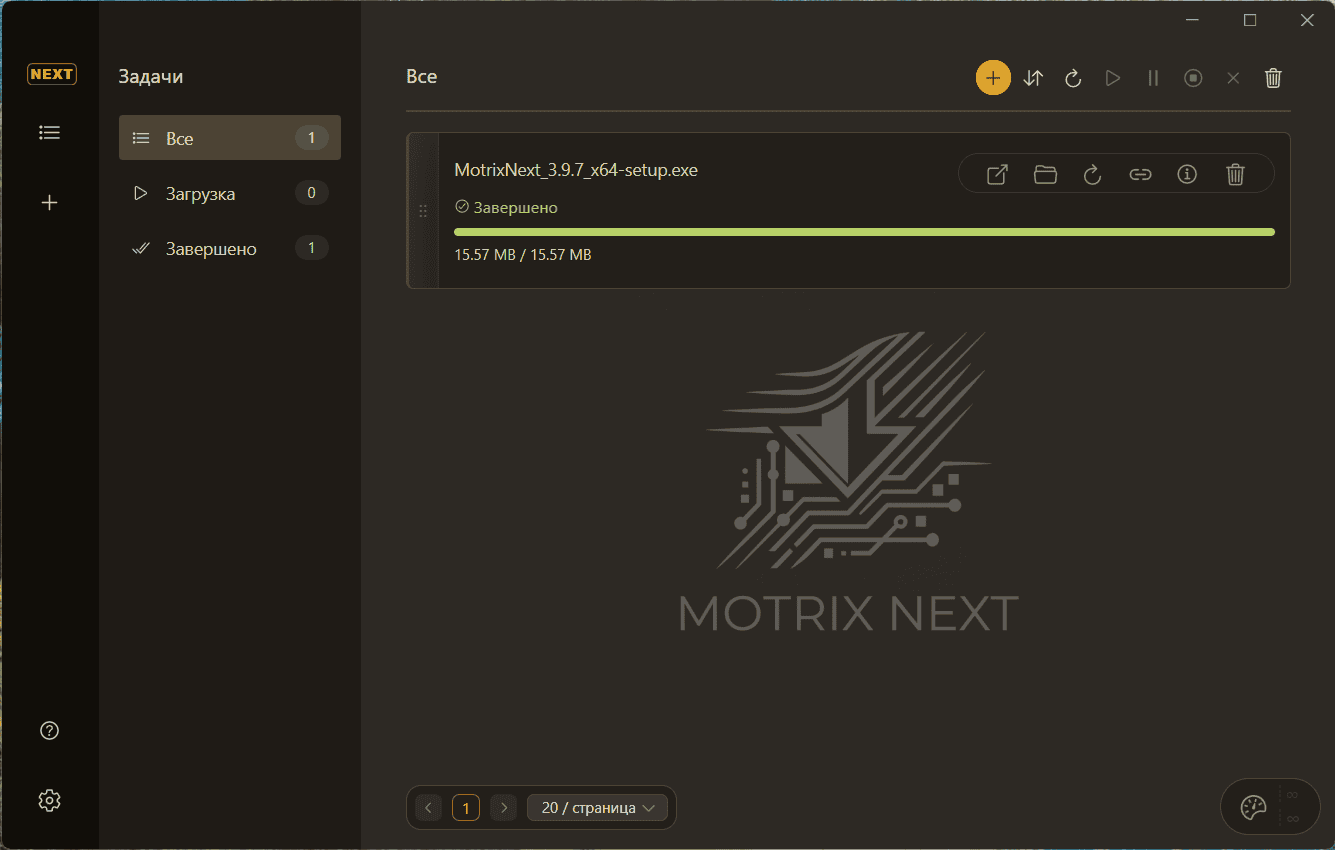Open the help question mark icon
The height and width of the screenshot is (850, 1335).
coord(50,731)
